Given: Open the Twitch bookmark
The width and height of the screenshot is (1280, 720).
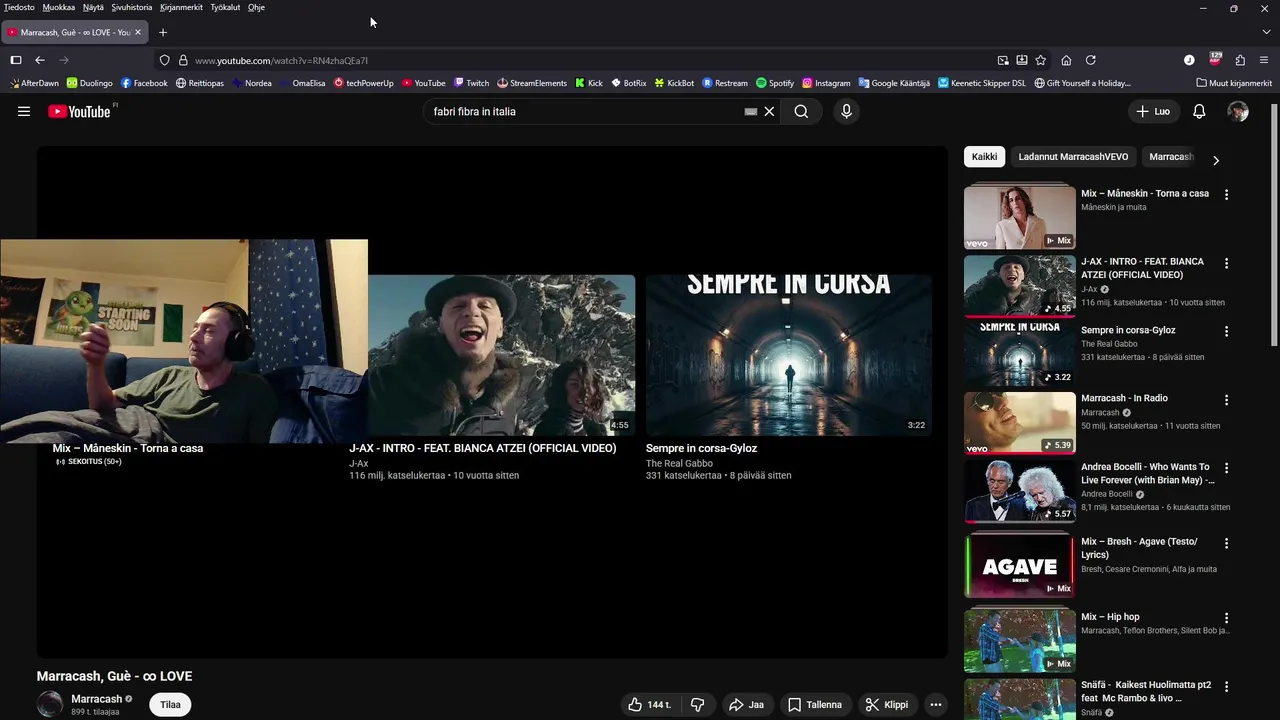Looking at the screenshot, I should [471, 83].
